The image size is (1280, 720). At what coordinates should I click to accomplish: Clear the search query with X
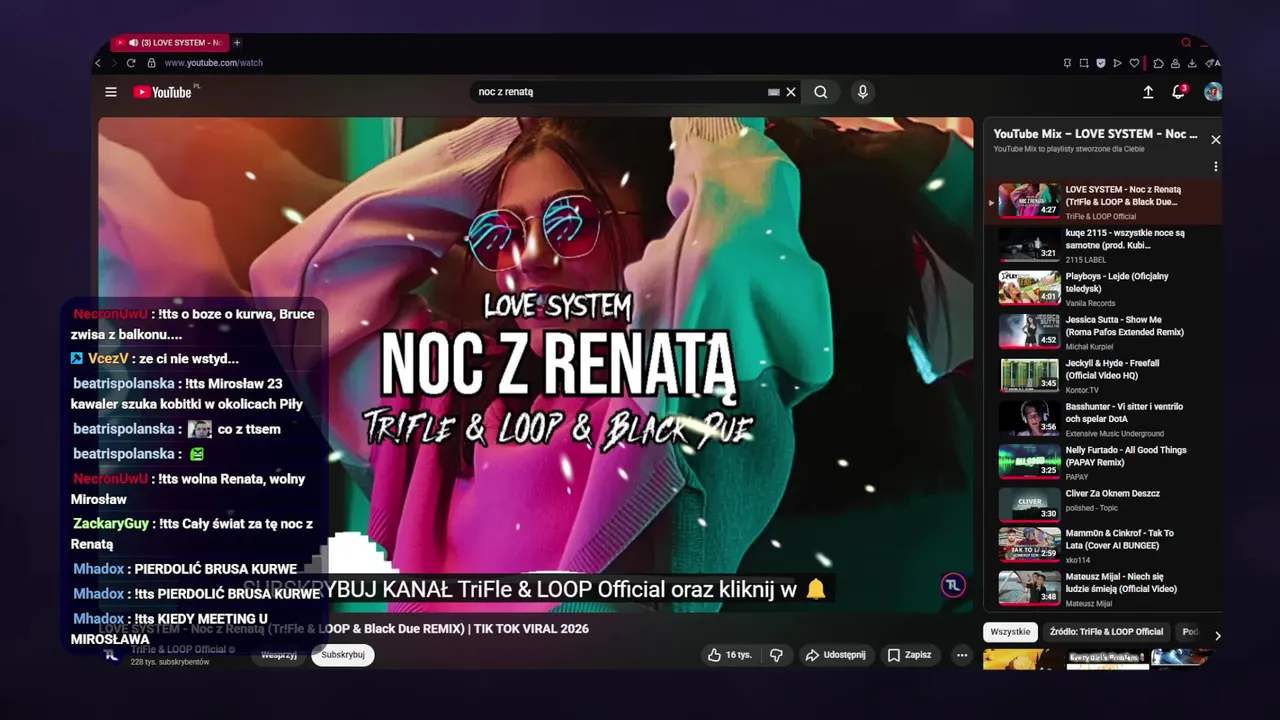tap(791, 92)
